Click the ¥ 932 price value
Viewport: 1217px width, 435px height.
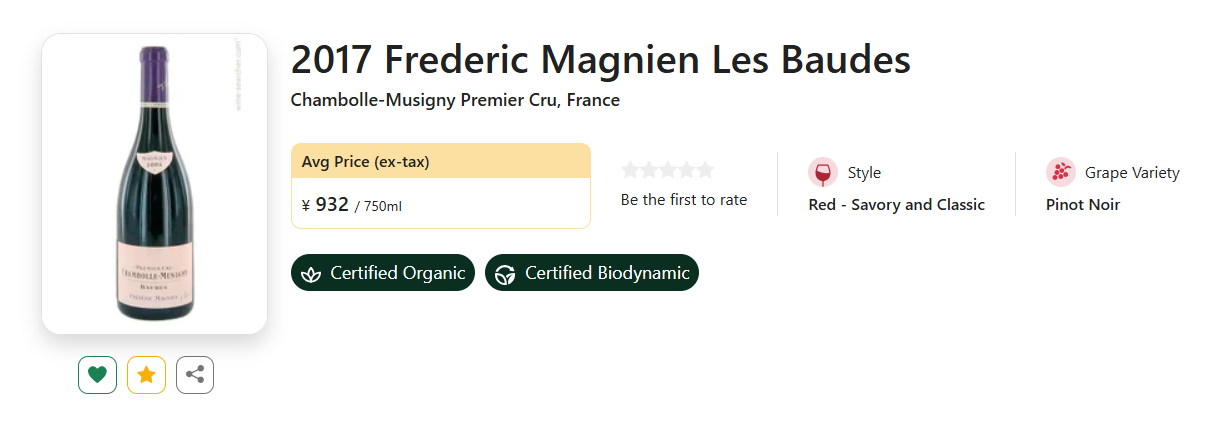click(325, 205)
